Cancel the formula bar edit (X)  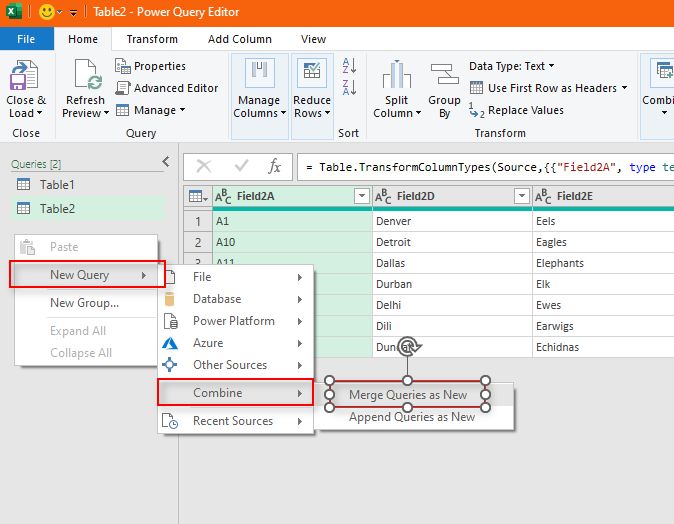(x=204, y=166)
